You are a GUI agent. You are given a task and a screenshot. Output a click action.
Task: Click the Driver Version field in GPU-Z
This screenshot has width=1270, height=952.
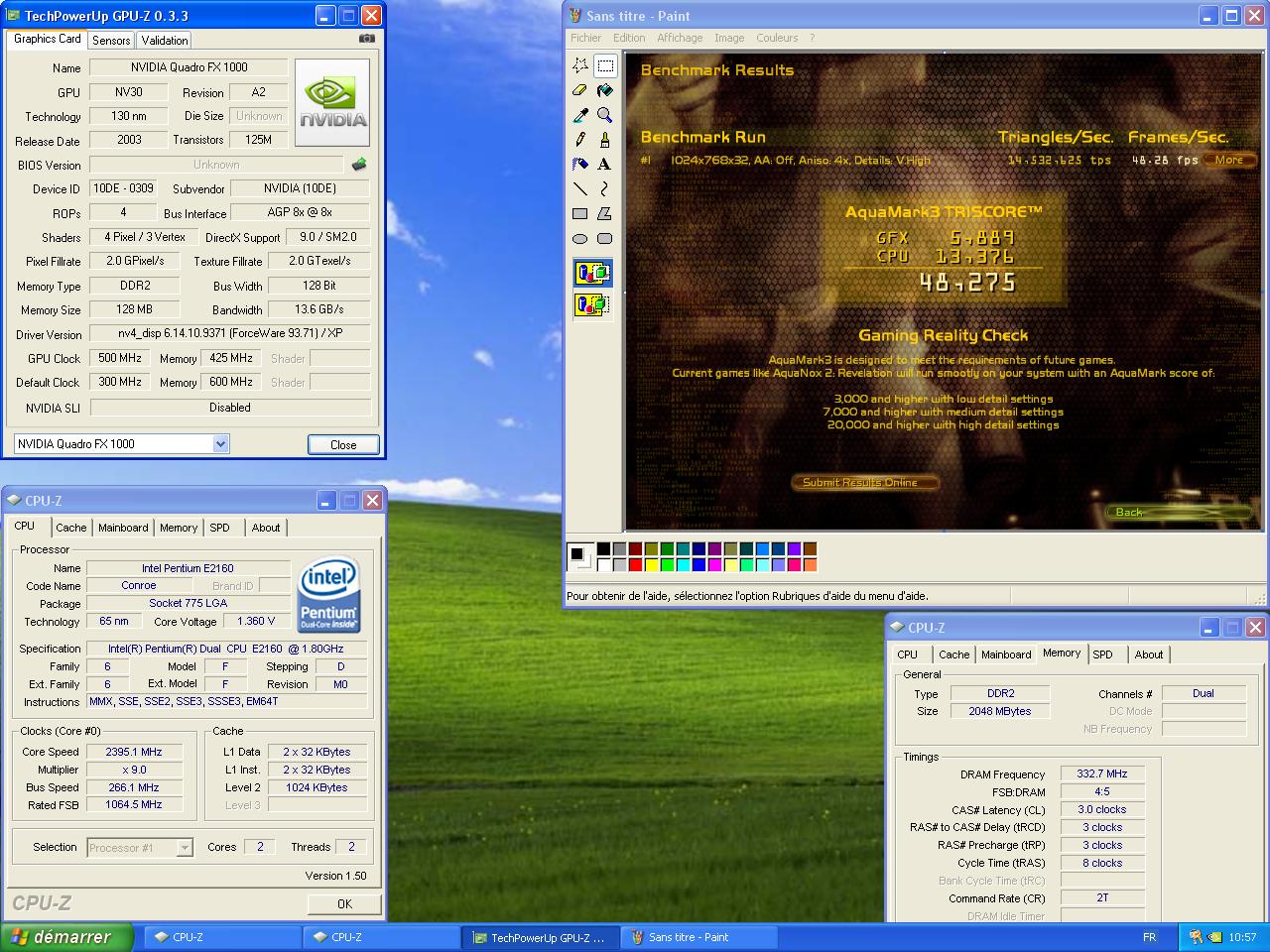click(x=229, y=333)
